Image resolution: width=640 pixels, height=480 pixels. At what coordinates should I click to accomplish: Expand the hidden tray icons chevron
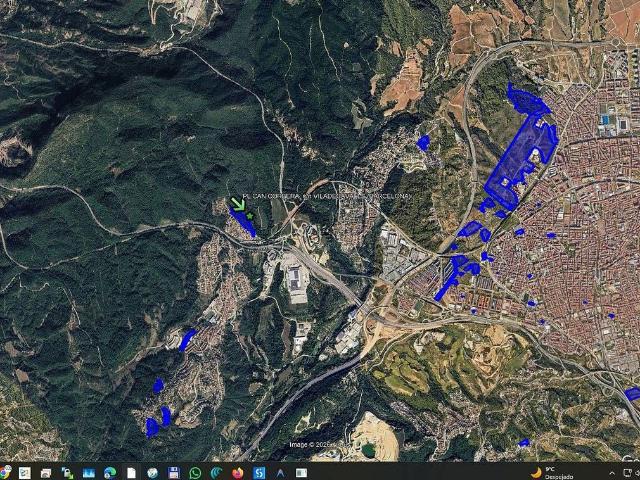612,473
